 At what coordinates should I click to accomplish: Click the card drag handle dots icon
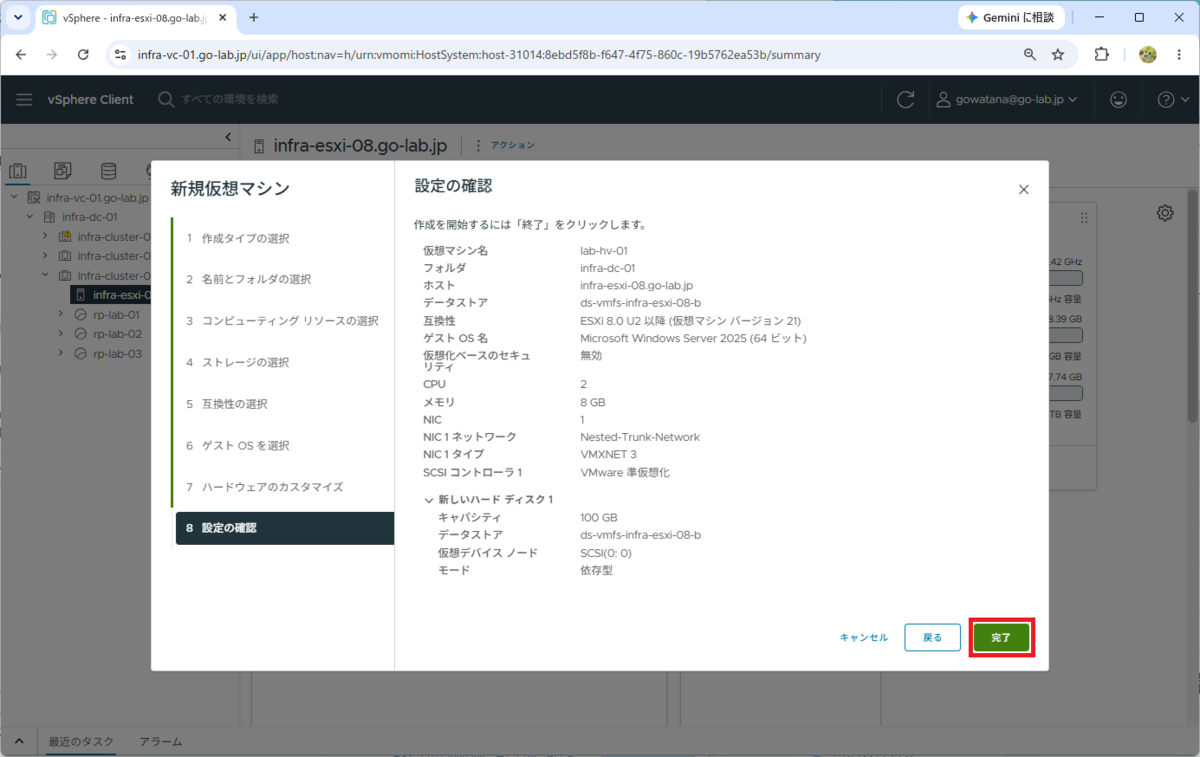point(1084,218)
